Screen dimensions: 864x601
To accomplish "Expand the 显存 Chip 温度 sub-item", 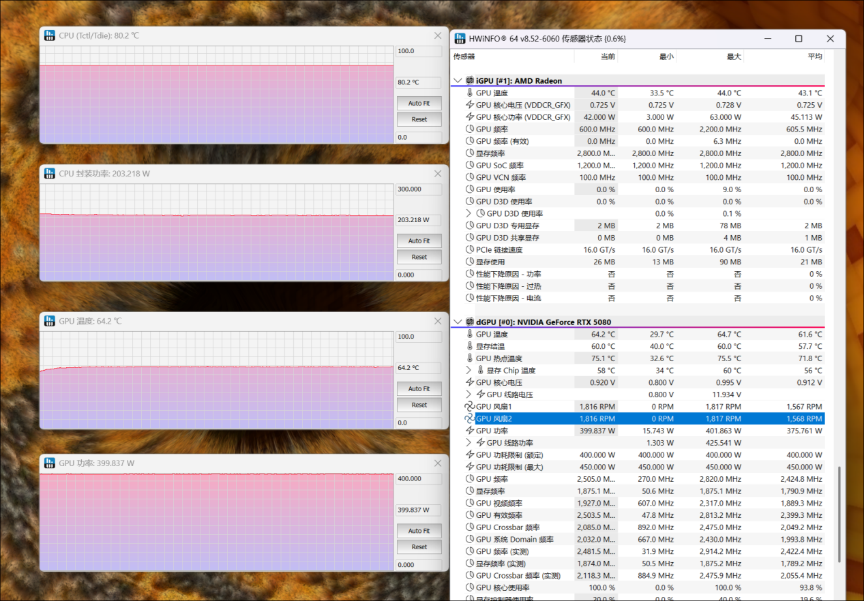I will point(469,370).
